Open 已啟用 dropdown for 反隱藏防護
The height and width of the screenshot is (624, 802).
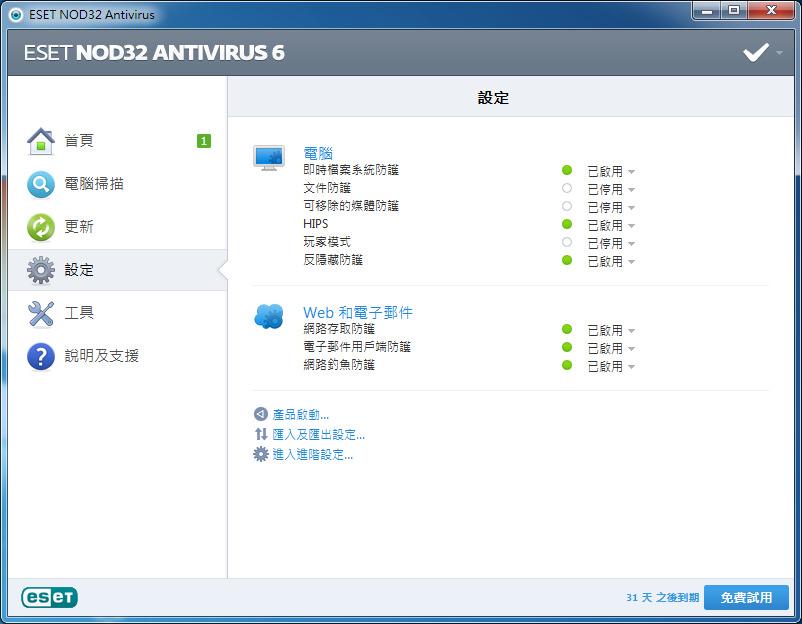click(611, 261)
